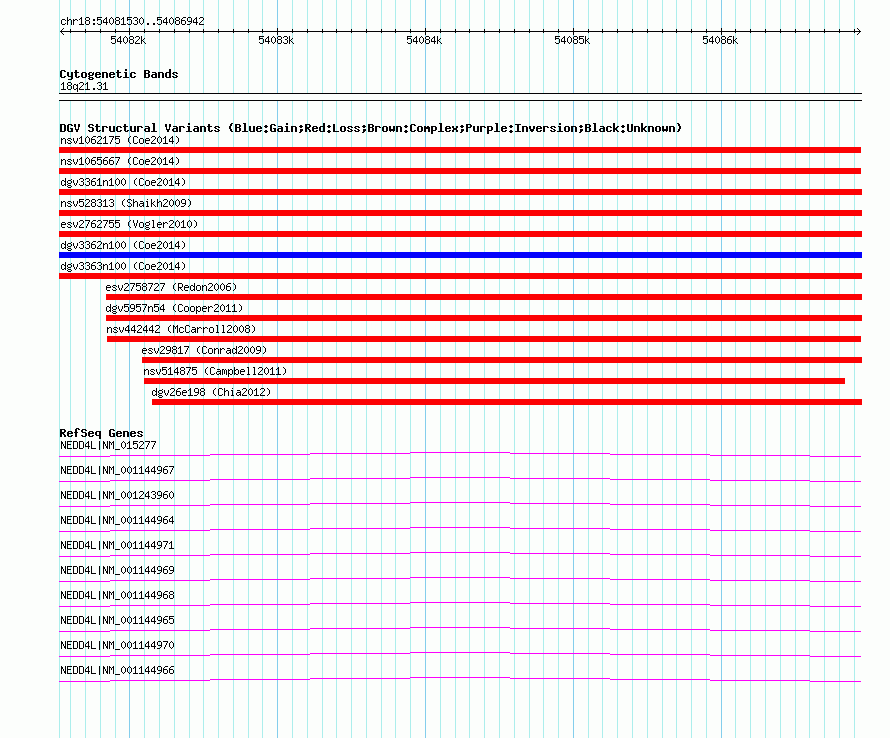890x738 pixels.
Task: Click the magenta line of NEDD4L|NM_001144966
Action: [460, 679]
